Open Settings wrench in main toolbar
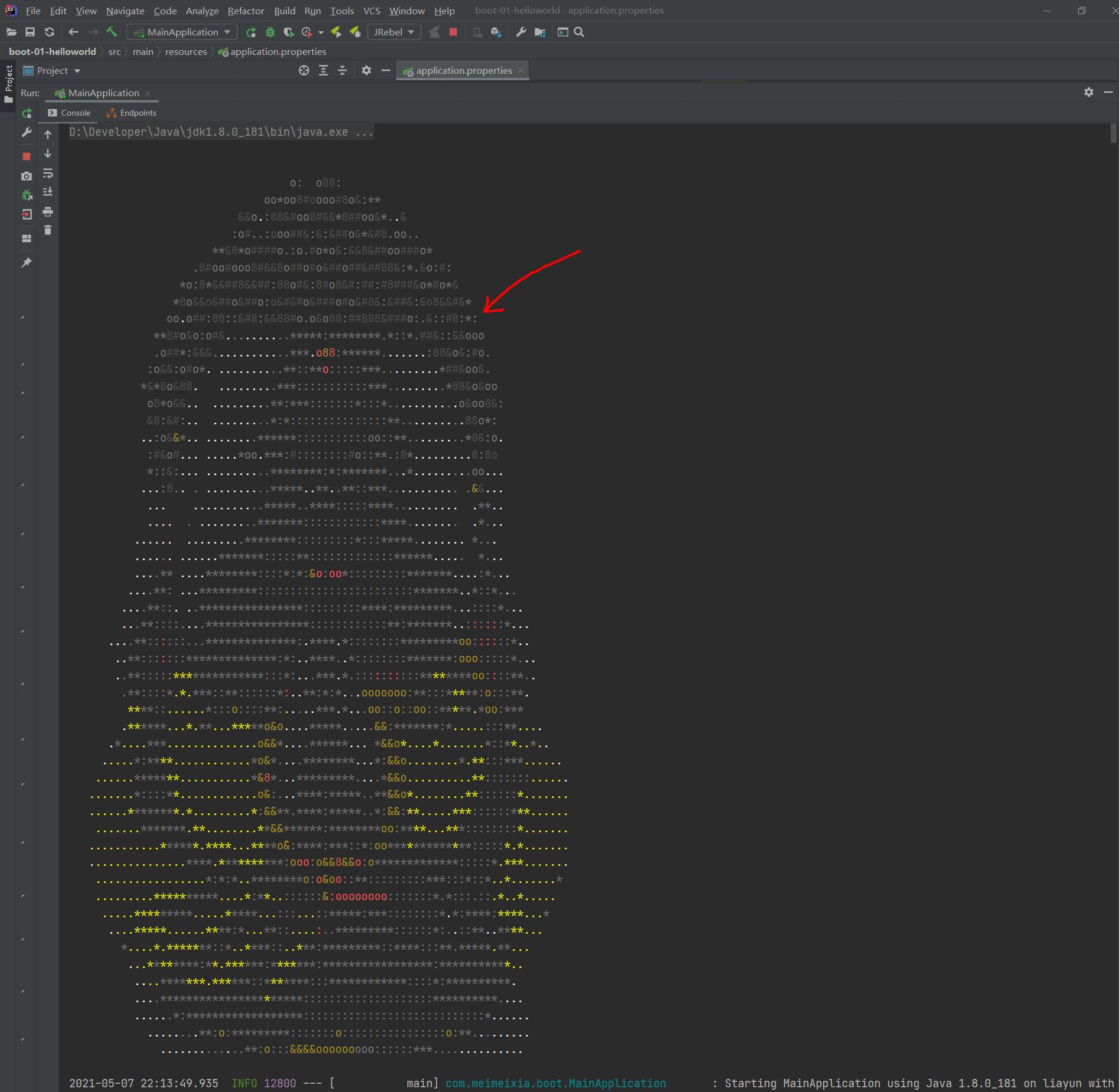Image resolution: width=1119 pixels, height=1092 pixels. pyautogui.click(x=521, y=32)
